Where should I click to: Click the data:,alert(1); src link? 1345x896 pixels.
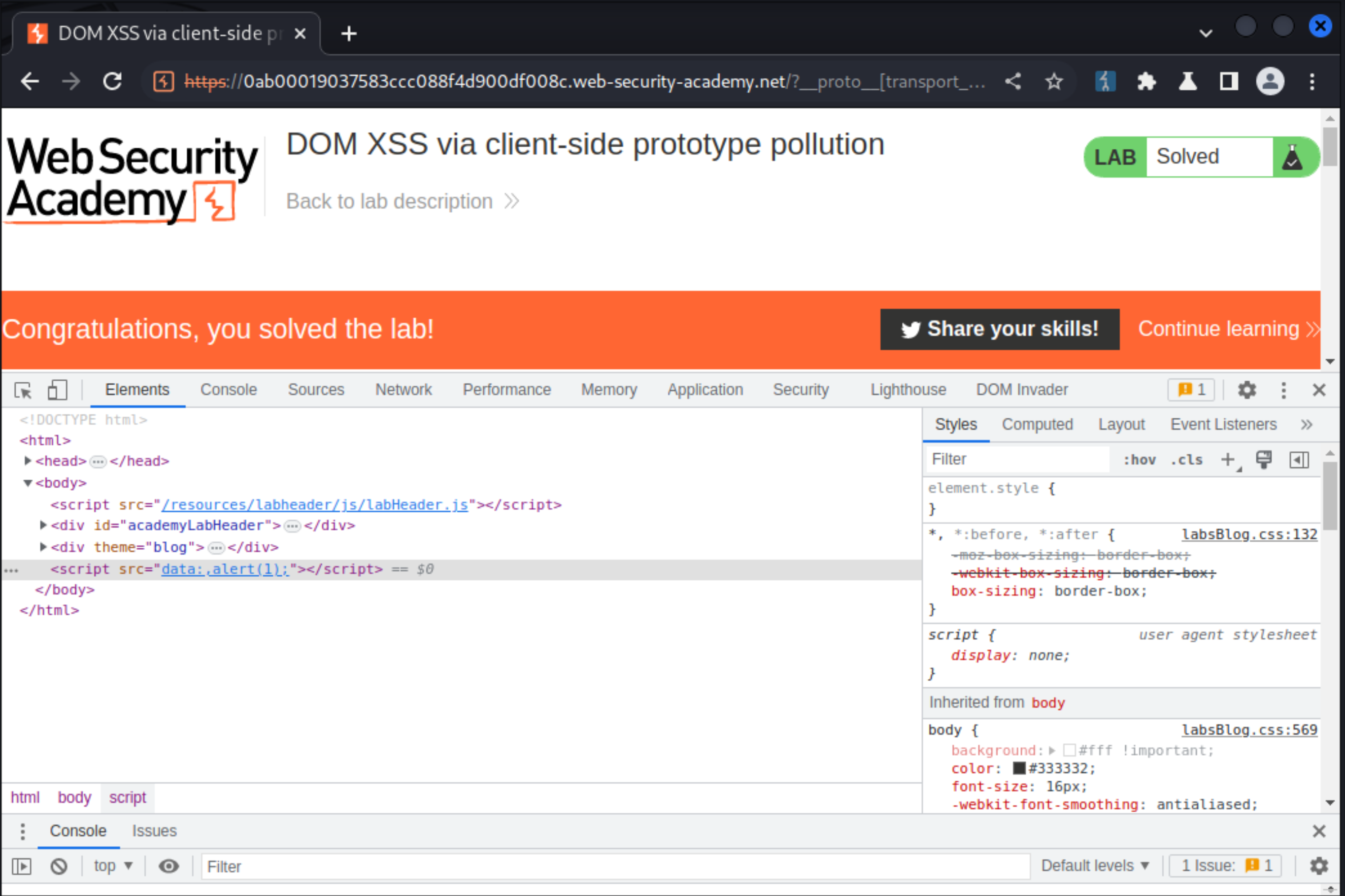click(226, 569)
